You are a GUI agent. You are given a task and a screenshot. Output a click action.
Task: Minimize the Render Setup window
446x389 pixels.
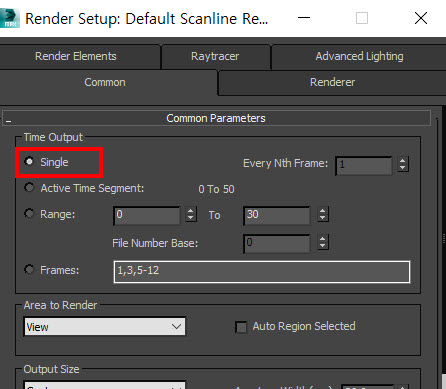click(x=304, y=18)
